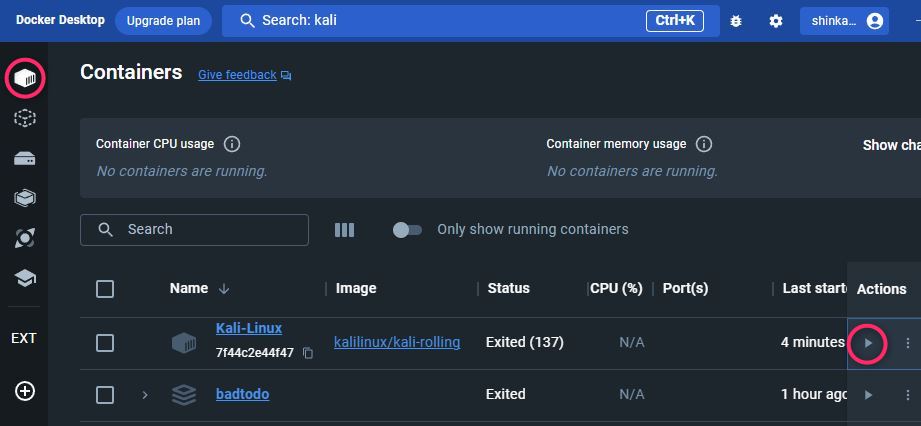Click the Container memory usage info icon
921x426 pixels.
pos(704,144)
